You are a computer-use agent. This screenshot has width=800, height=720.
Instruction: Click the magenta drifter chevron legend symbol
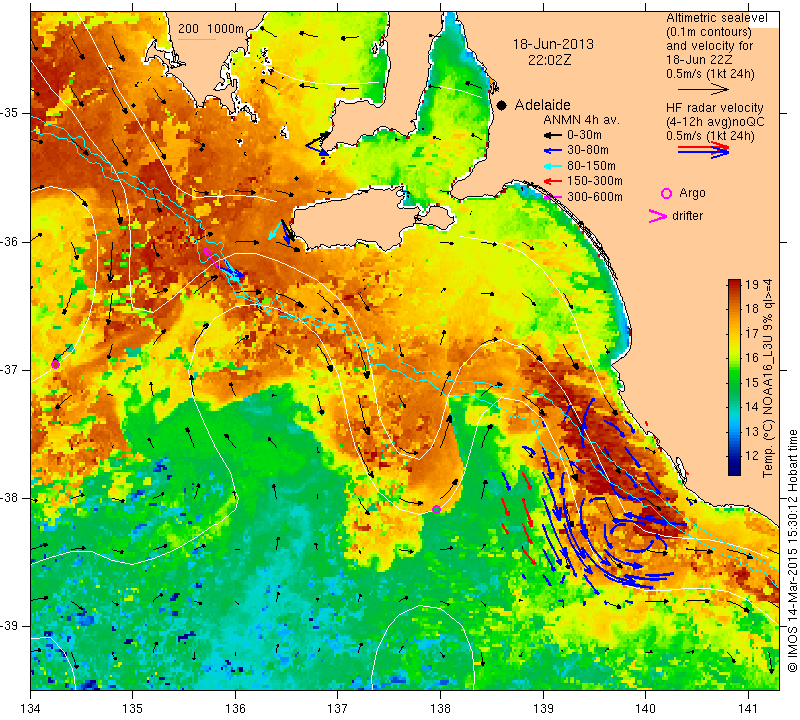point(658,216)
